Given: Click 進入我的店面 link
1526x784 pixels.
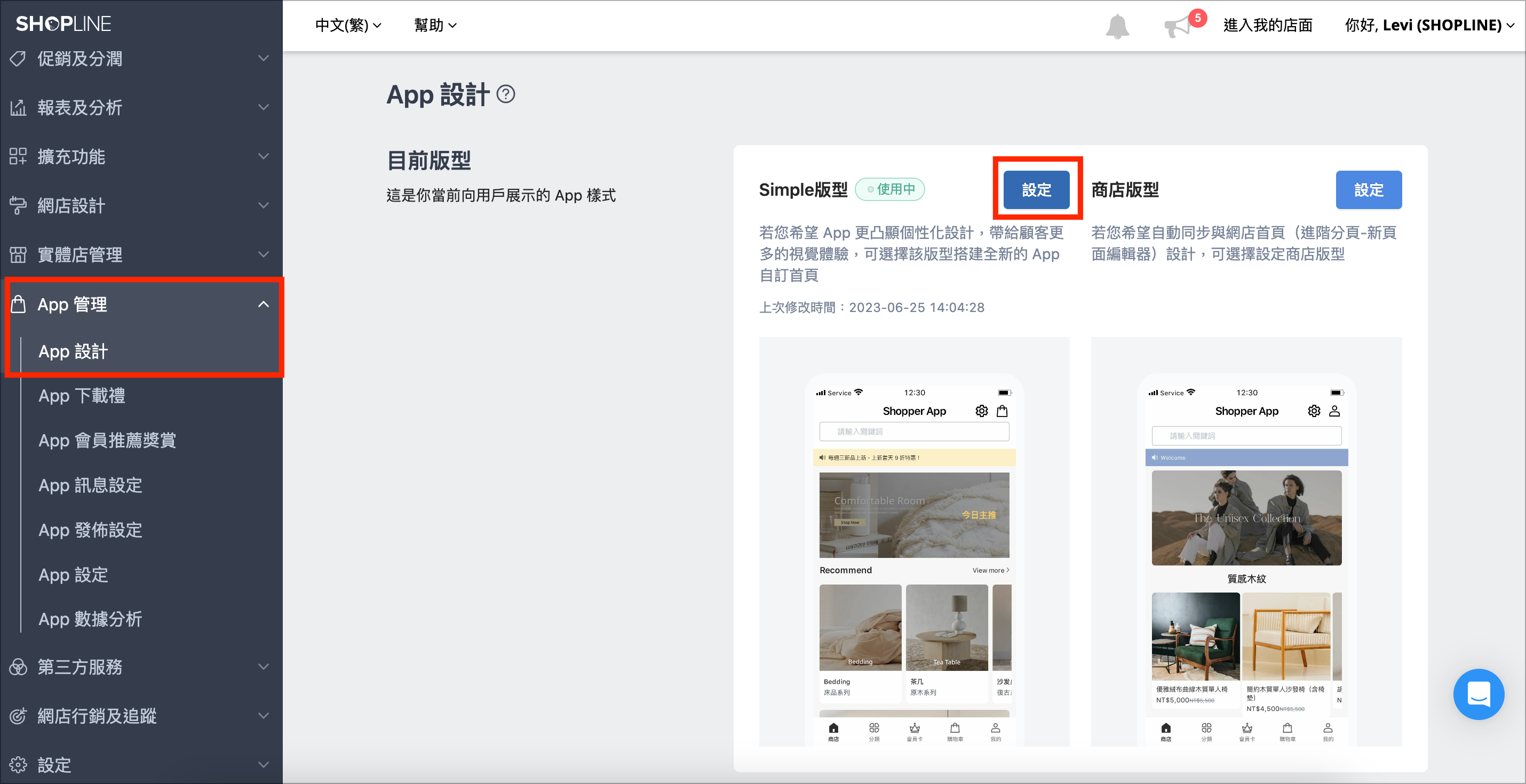Looking at the screenshot, I should [x=1268, y=26].
